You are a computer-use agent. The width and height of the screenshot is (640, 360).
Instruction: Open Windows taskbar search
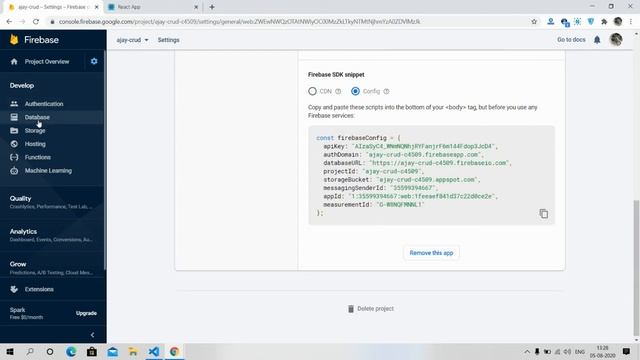click(30, 351)
